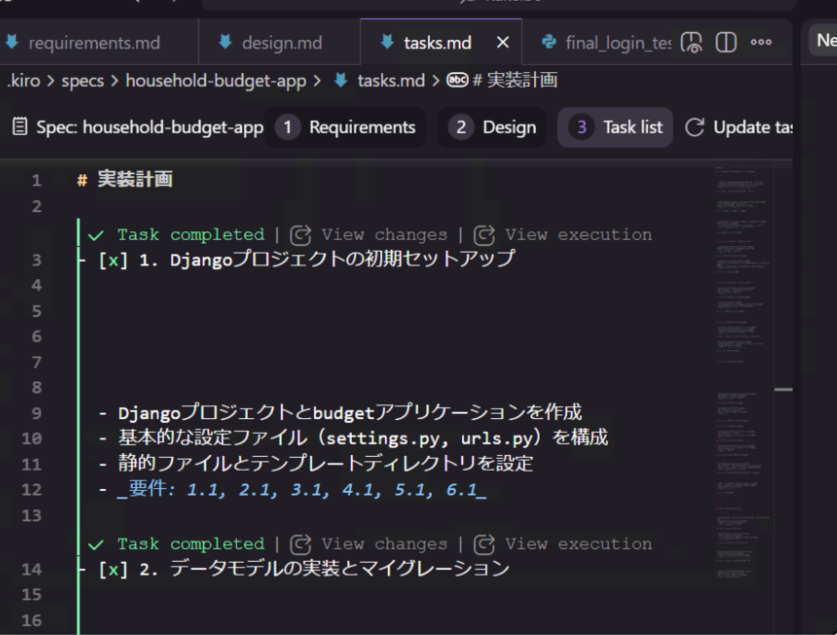Click the [x] checkbox of task 2
837x635 pixels.
point(113,570)
